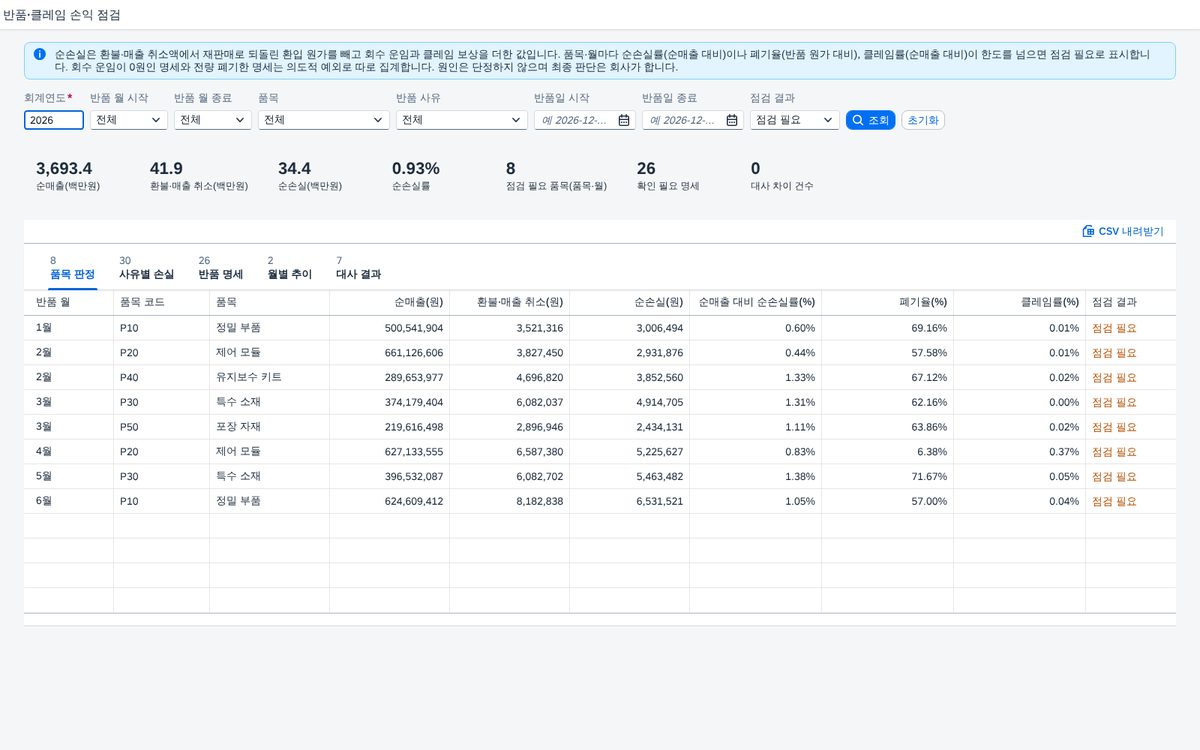Click the 초기화 reset button
The image size is (1200, 750).
[x=923, y=120]
